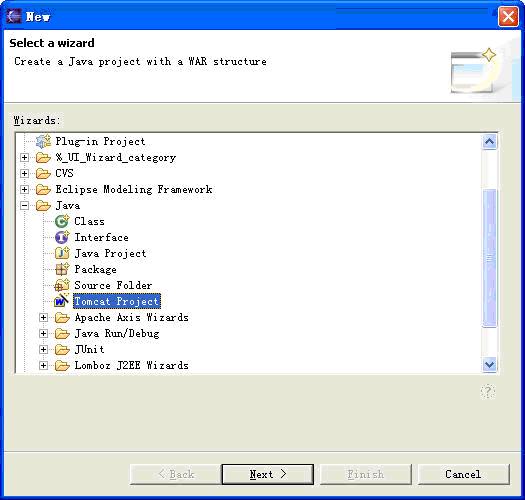Select the 'JUnit' label
The width and height of the screenshot is (525, 500).
89,350
